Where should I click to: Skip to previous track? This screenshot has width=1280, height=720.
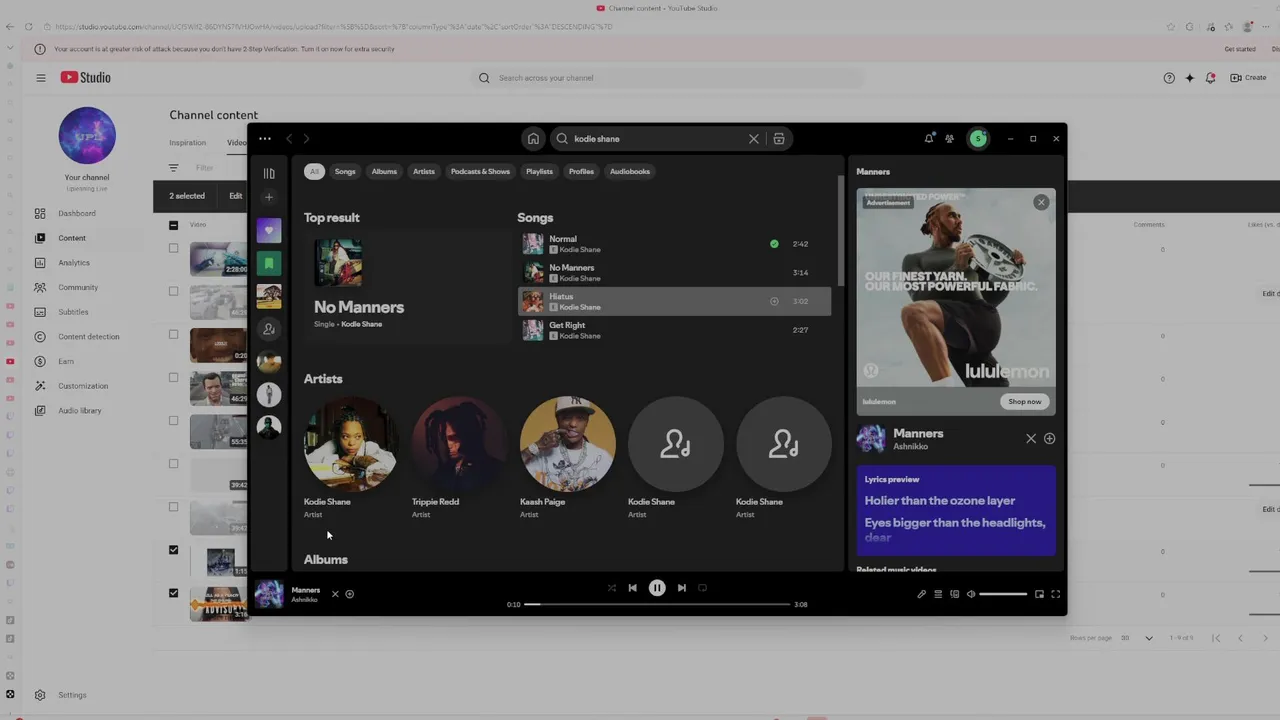click(632, 588)
